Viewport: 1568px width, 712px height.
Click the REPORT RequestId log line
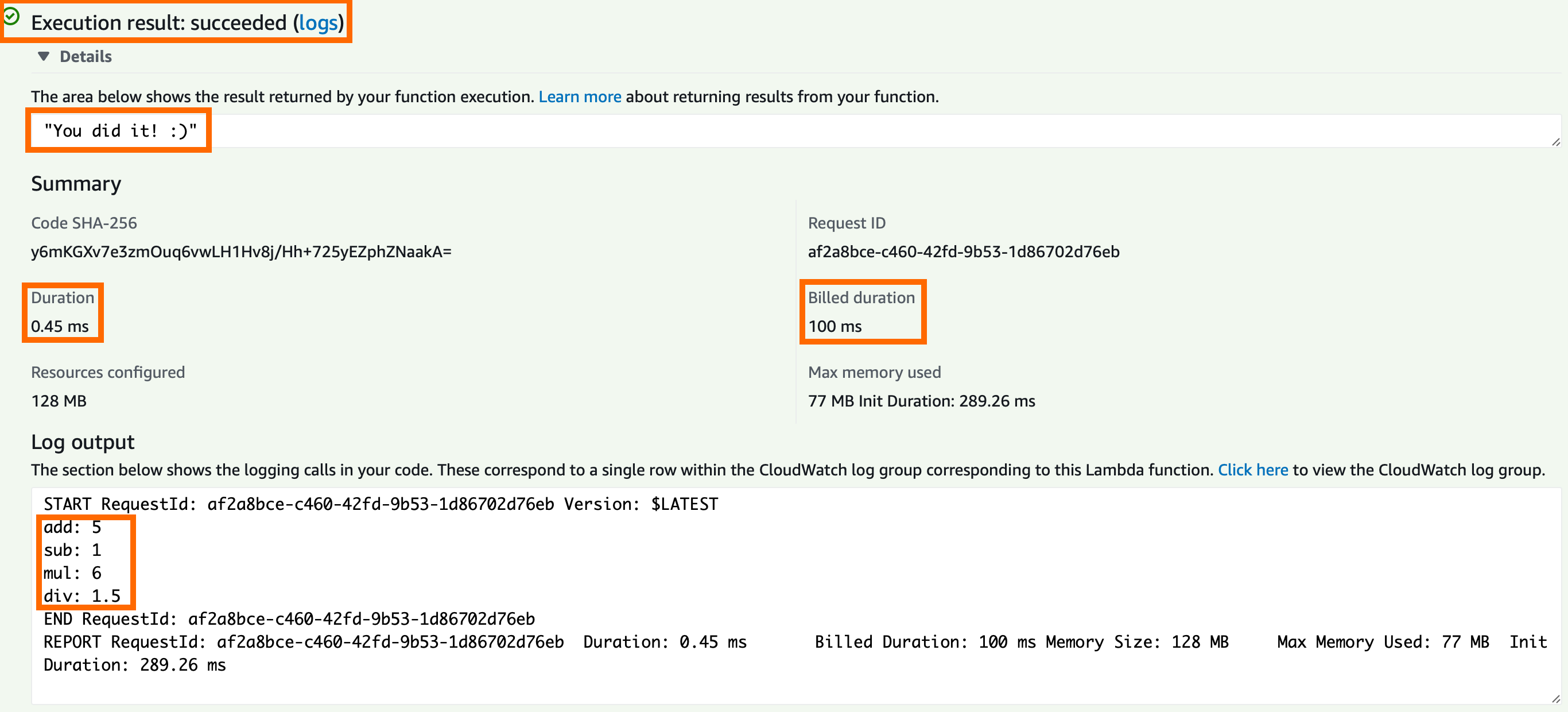click(394, 642)
